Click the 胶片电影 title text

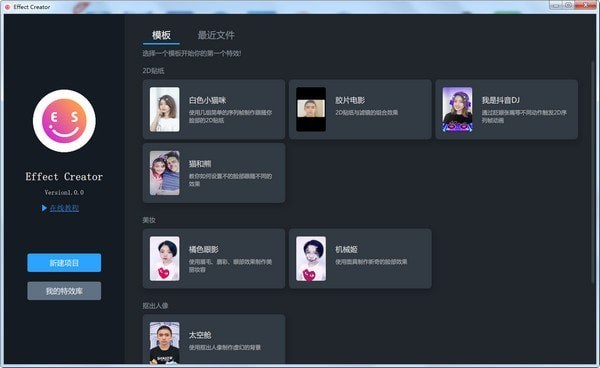(350, 100)
